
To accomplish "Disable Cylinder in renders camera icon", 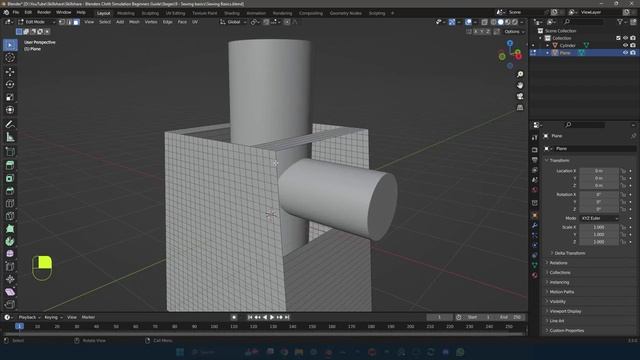I will 633,45.
